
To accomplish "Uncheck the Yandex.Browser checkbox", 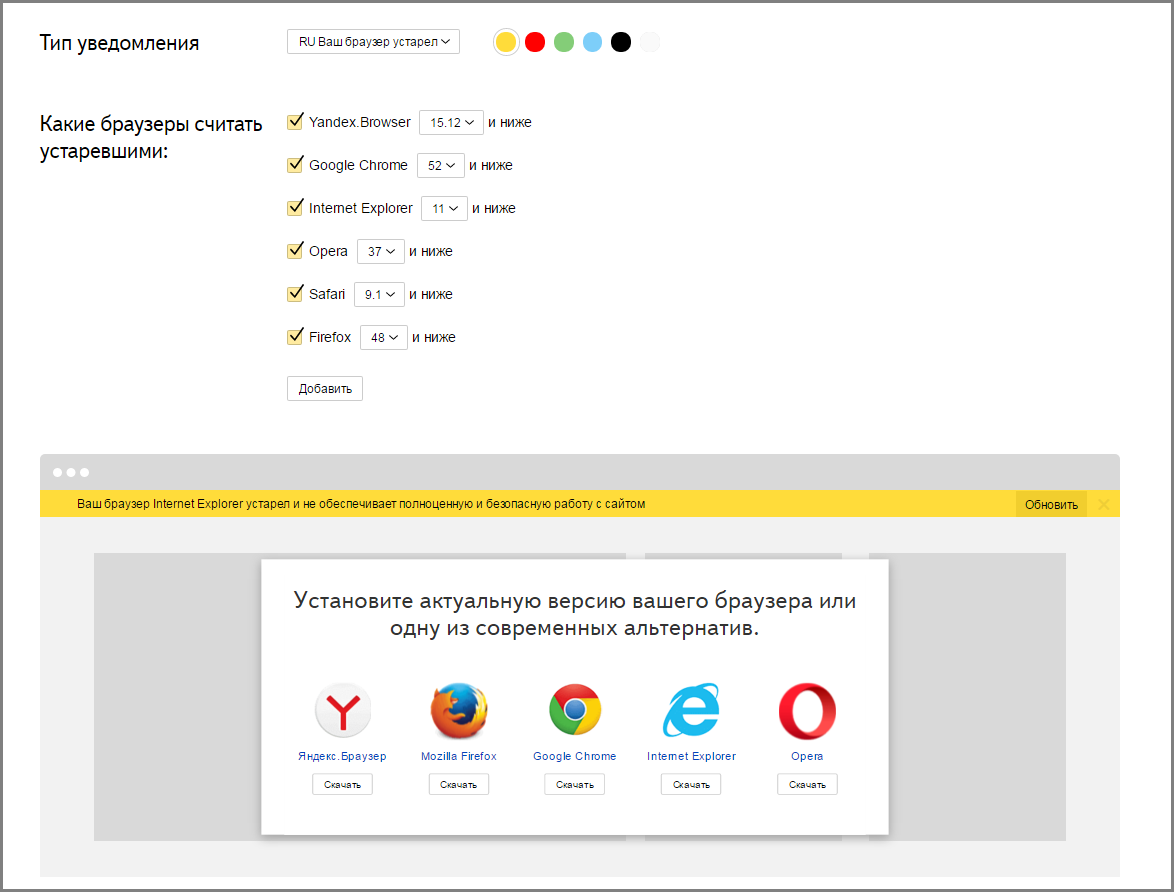I will coord(295,122).
